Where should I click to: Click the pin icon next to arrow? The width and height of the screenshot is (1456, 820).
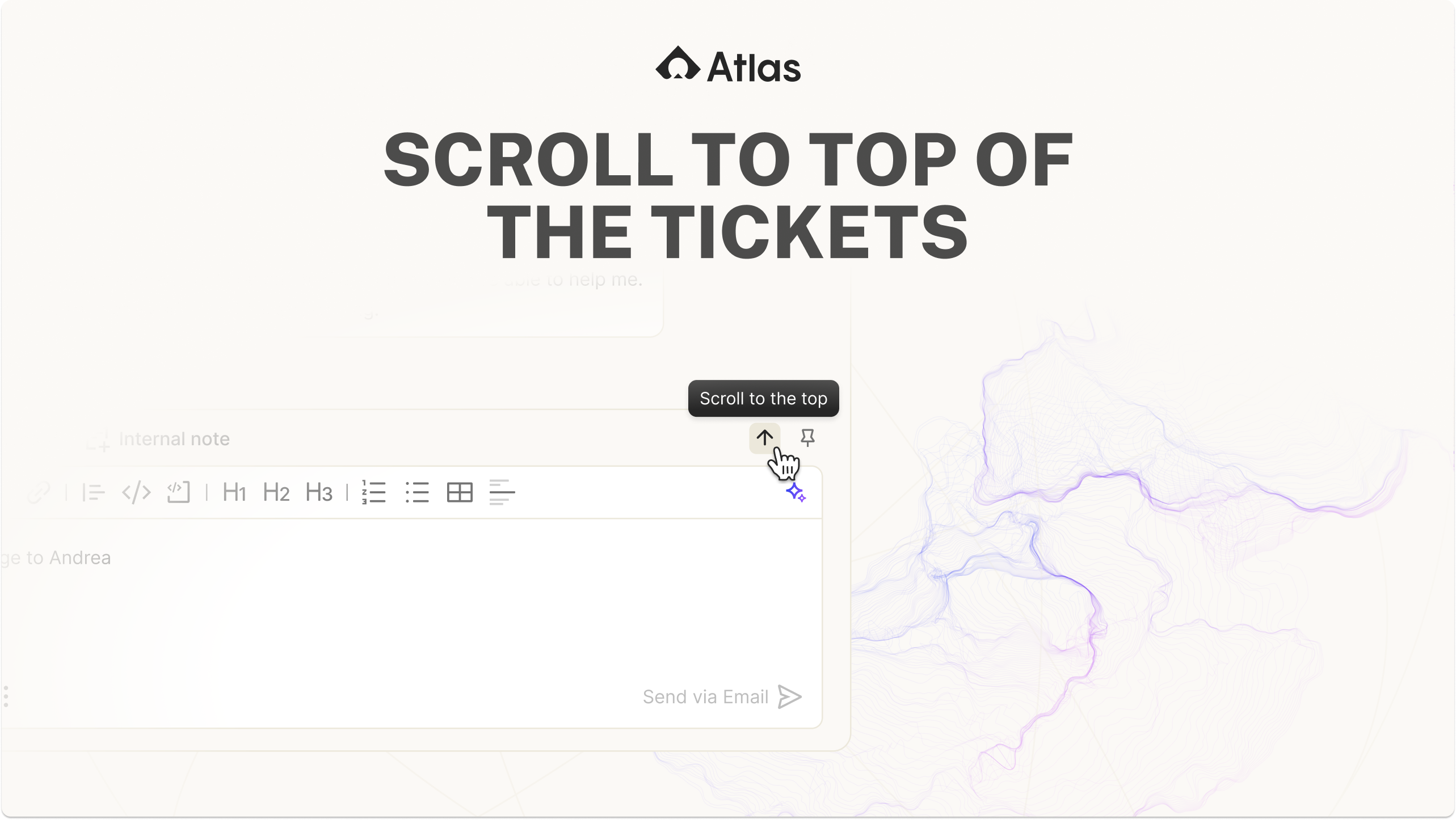click(807, 438)
